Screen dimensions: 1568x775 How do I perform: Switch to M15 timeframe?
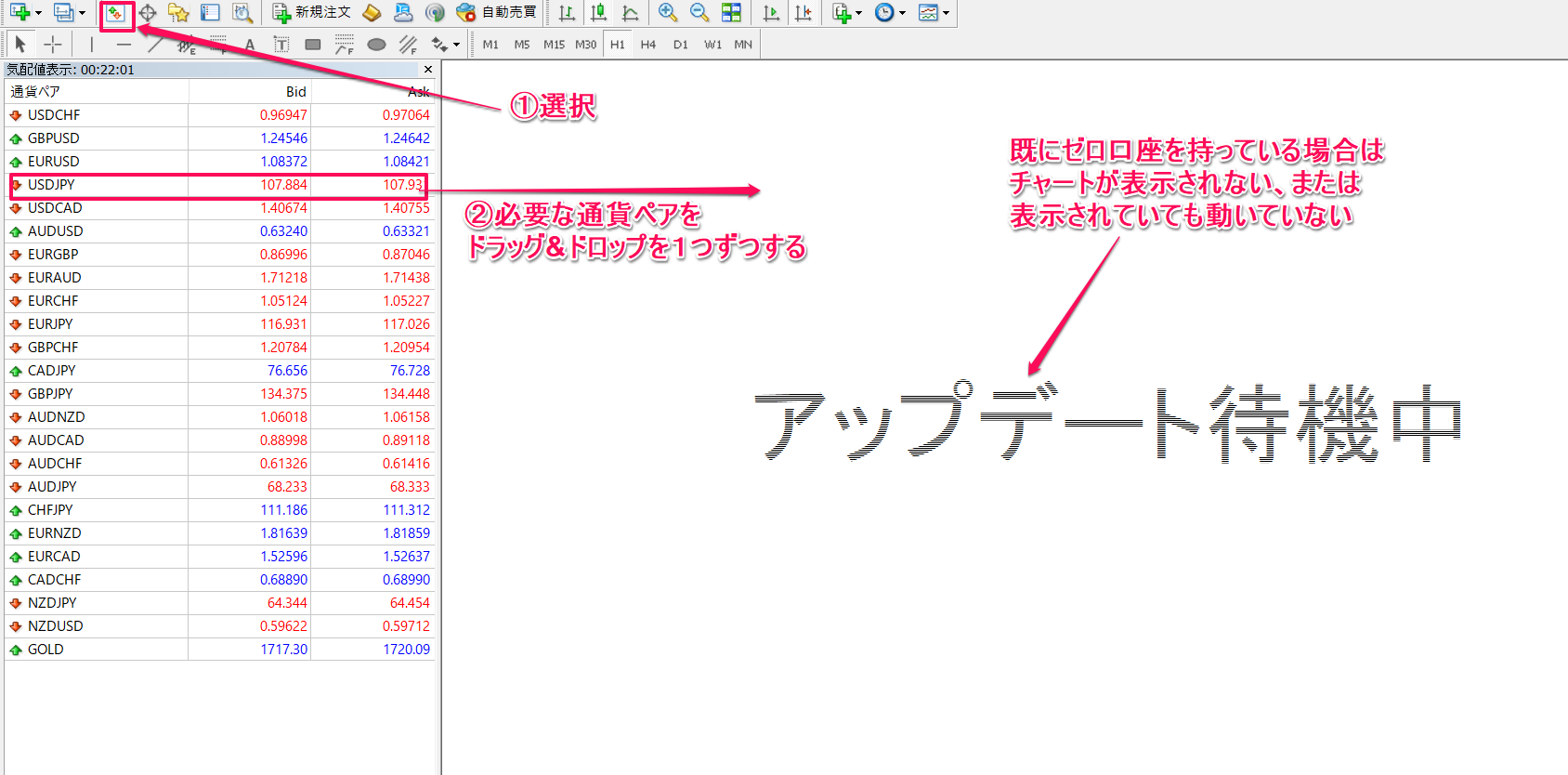click(x=554, y=45)
